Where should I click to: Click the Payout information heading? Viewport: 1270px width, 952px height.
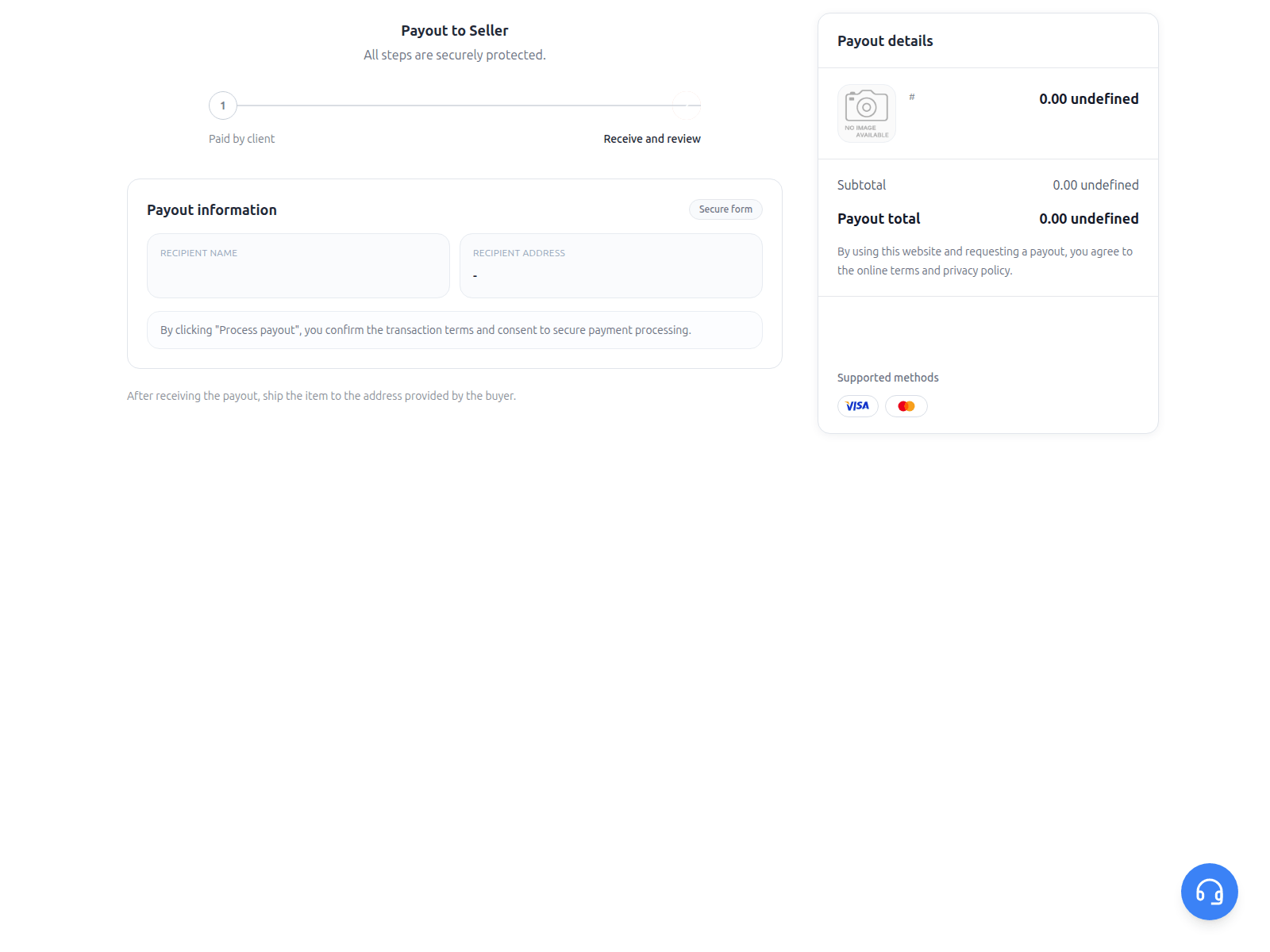click(x=212, y=210)
